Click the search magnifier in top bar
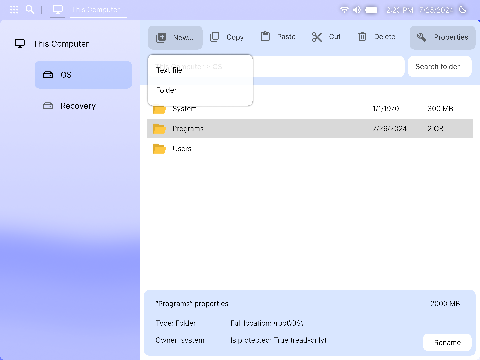This screenshot has width=480, height=360. [x=30, y=9]
